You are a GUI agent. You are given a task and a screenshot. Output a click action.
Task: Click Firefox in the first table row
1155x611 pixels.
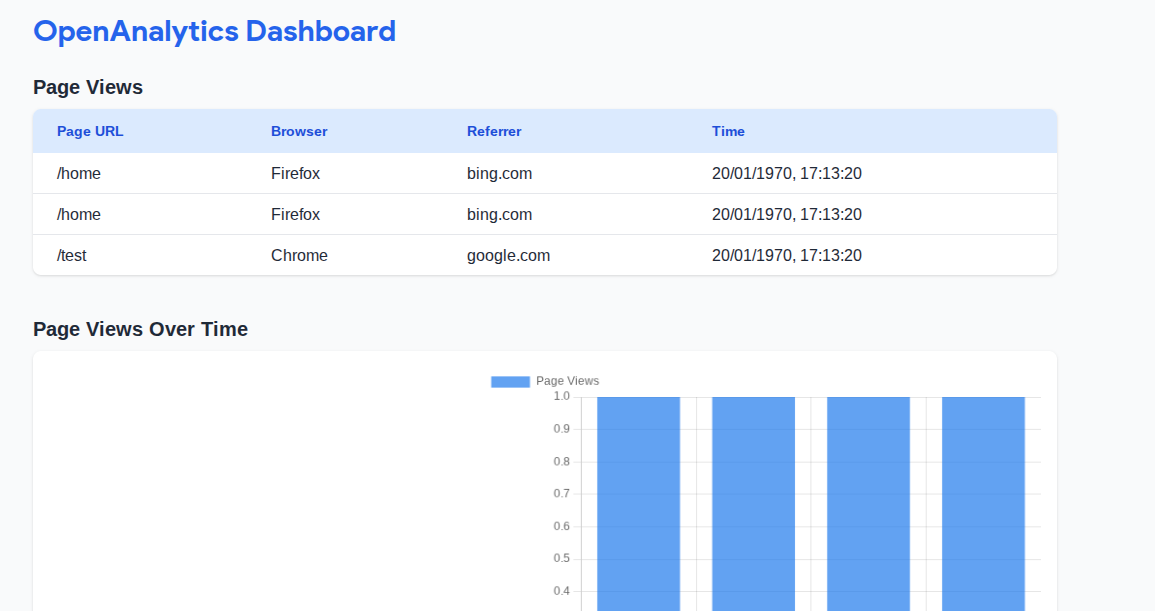pos(295,173)
